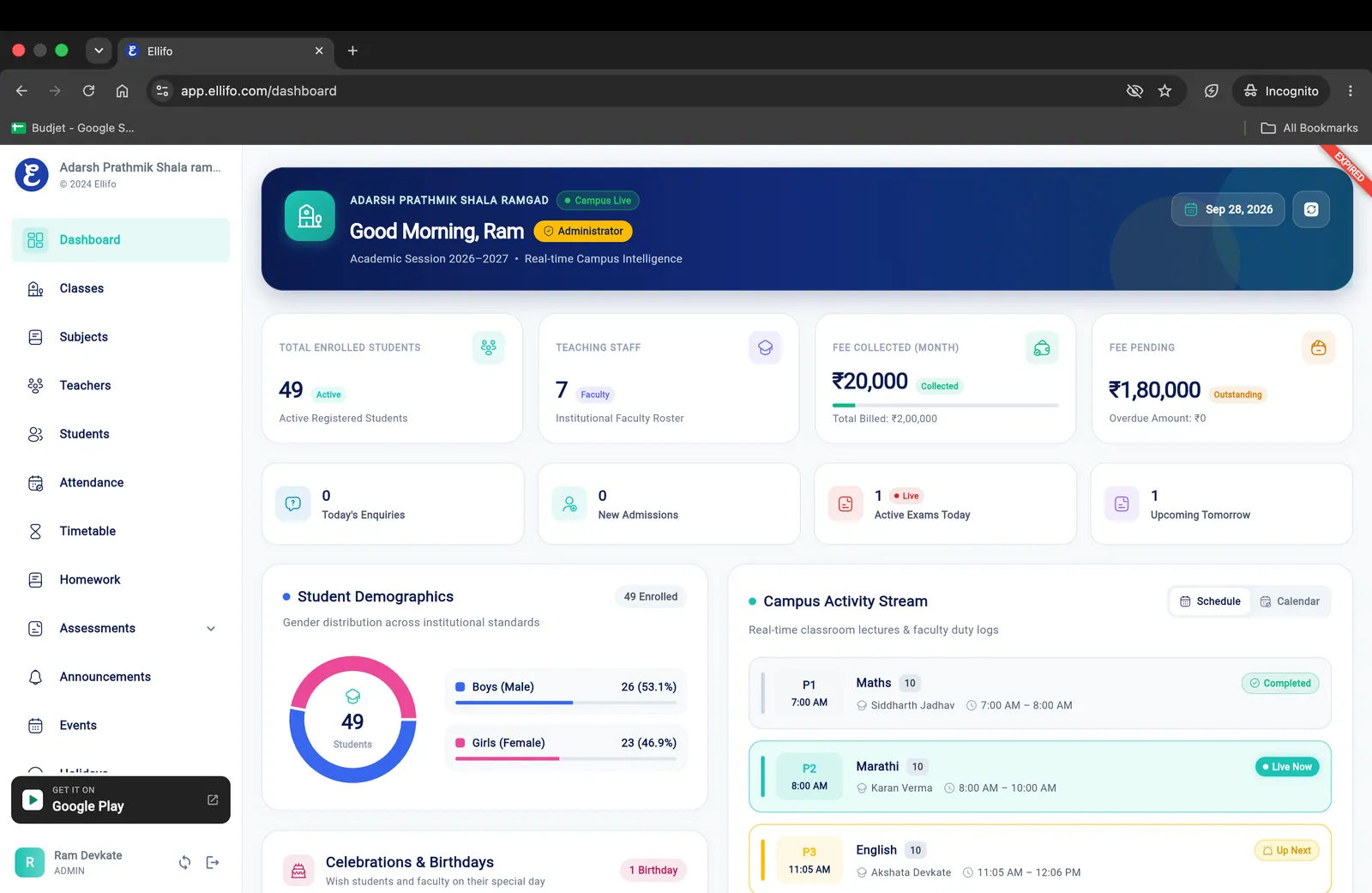
Task: Open Announcements from the sidebar
Action: pyautogui.click(x=121, y=677)
